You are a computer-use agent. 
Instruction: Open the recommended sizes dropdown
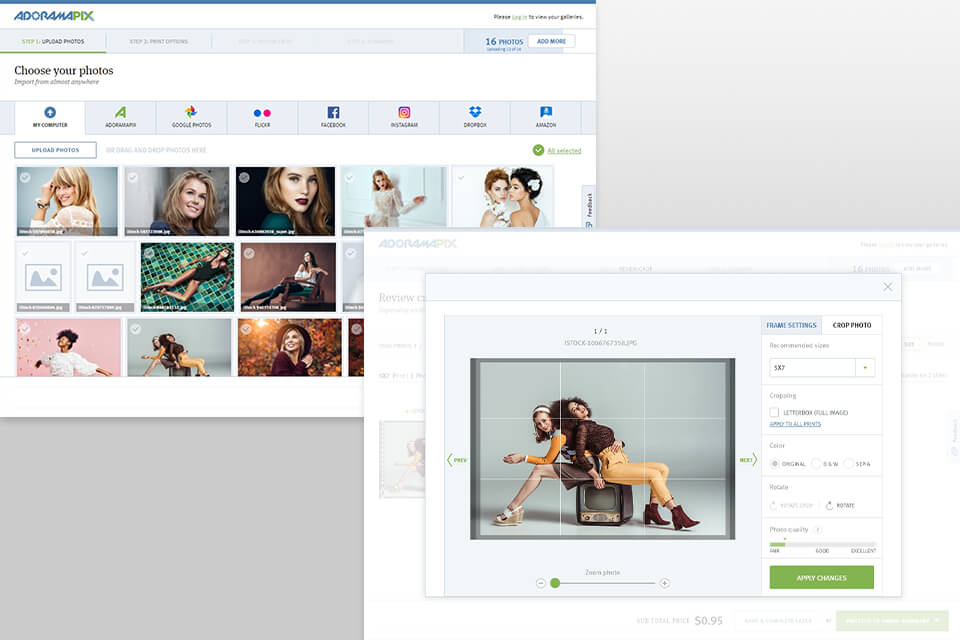(x=866, y=367)
